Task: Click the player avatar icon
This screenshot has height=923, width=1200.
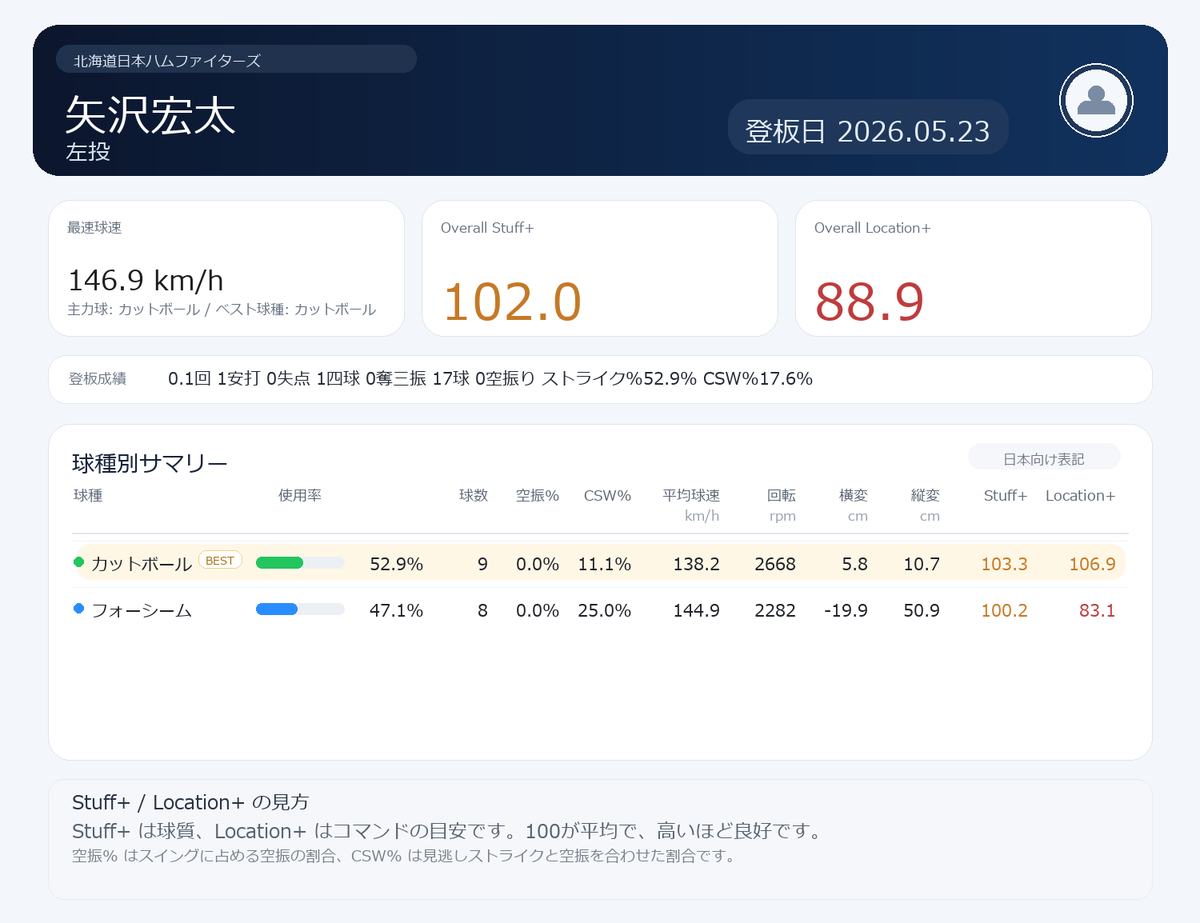Action: tap(1096, 100)
